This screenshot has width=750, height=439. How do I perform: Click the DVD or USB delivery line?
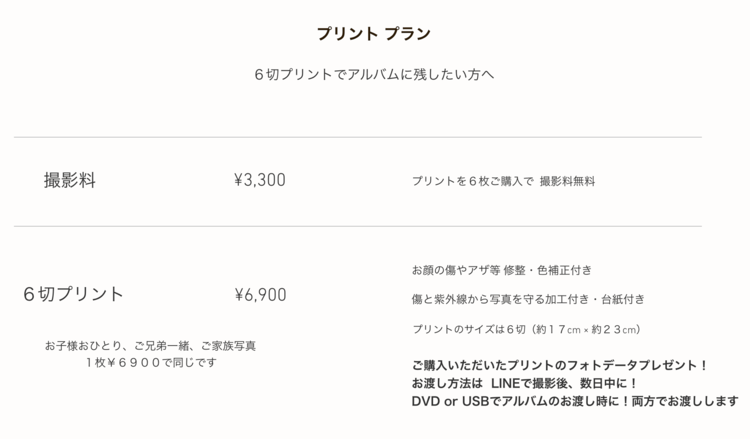tap(575, 401)
